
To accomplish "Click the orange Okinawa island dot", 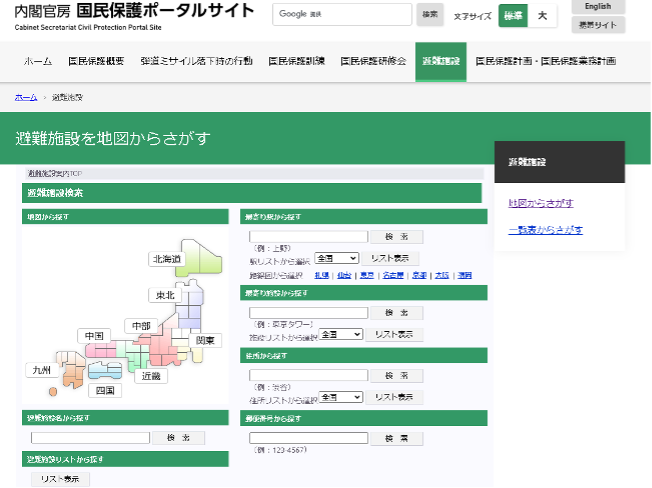I will (53, 392).
